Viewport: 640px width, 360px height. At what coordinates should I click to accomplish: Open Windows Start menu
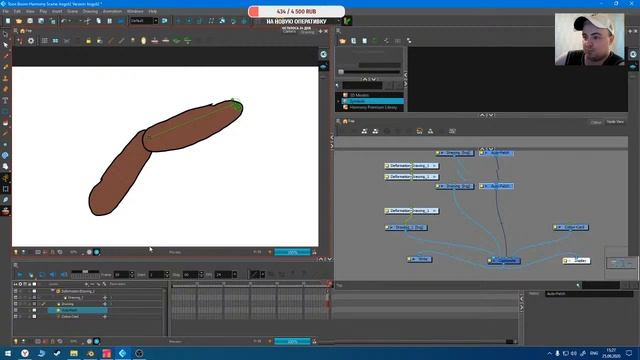tap(8, 353)
